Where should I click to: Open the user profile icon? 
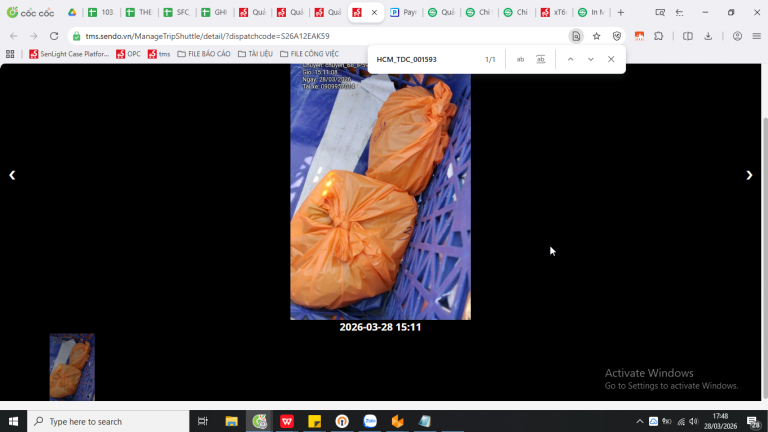point(737,36)
